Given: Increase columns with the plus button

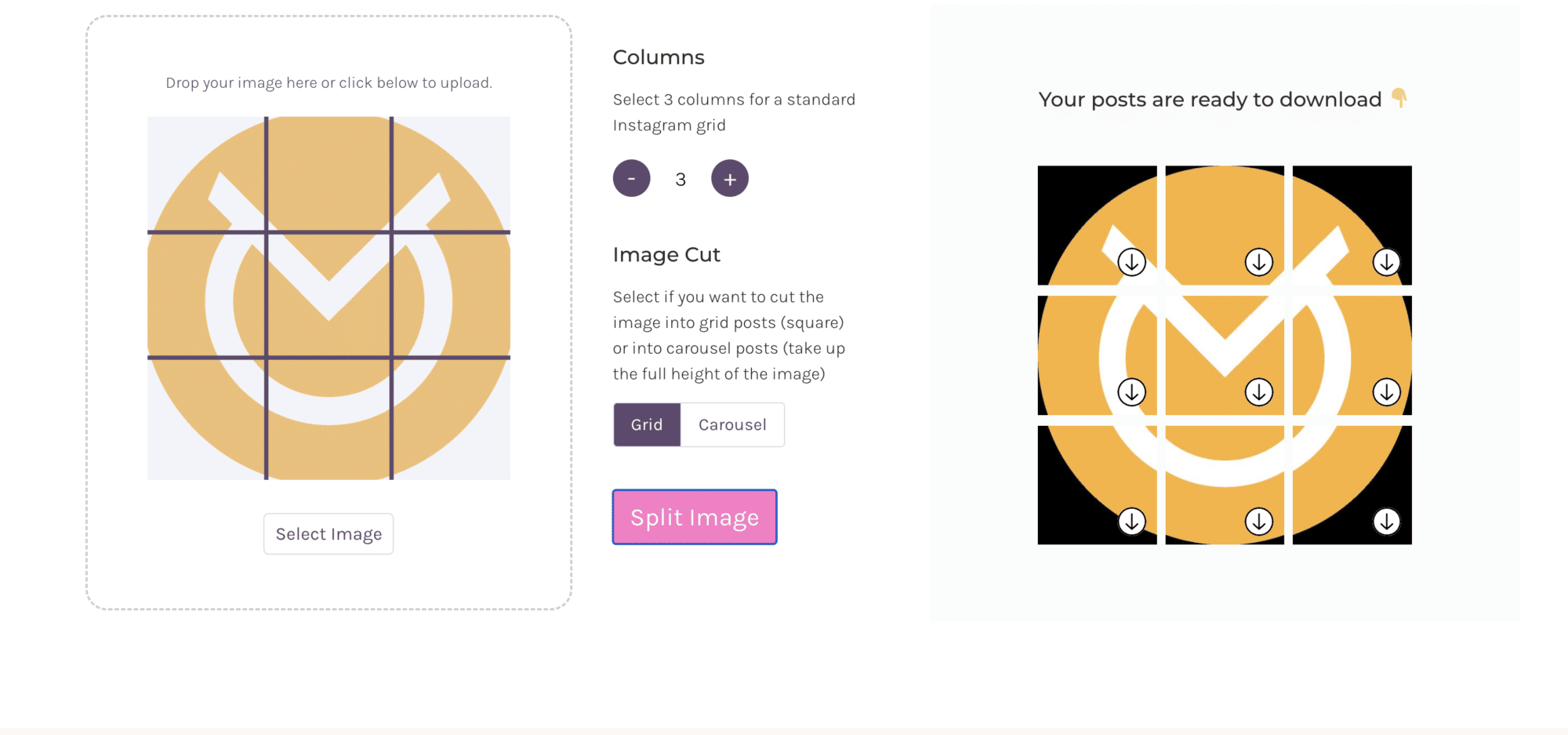Looking at the screenshot, I should click(730, 178).
